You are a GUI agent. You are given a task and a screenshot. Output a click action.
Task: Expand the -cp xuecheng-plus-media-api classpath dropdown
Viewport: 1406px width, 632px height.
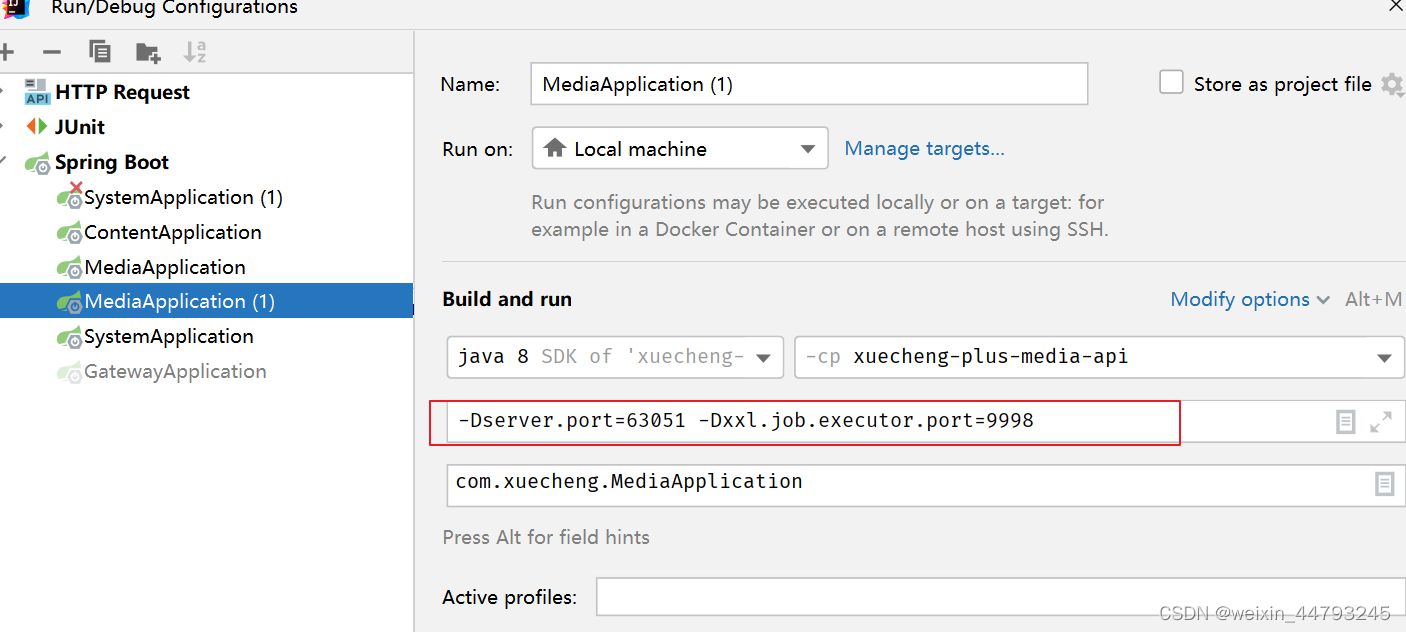click(1099, 357)
